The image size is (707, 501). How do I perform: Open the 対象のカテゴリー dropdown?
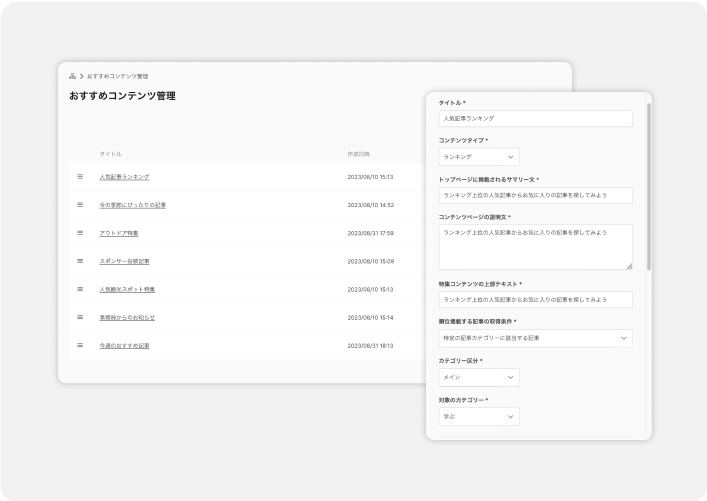click(479, 417)
